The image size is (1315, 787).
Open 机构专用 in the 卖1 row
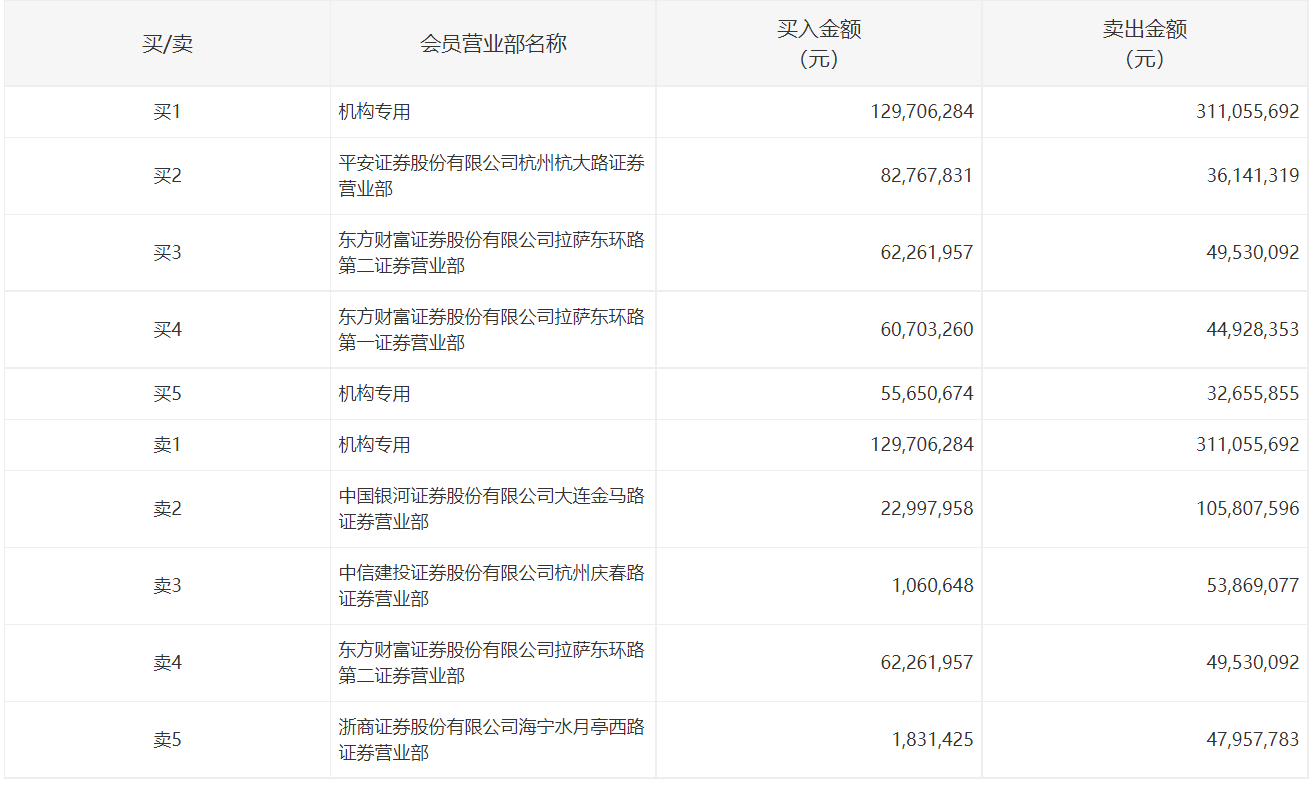[375, 445]
